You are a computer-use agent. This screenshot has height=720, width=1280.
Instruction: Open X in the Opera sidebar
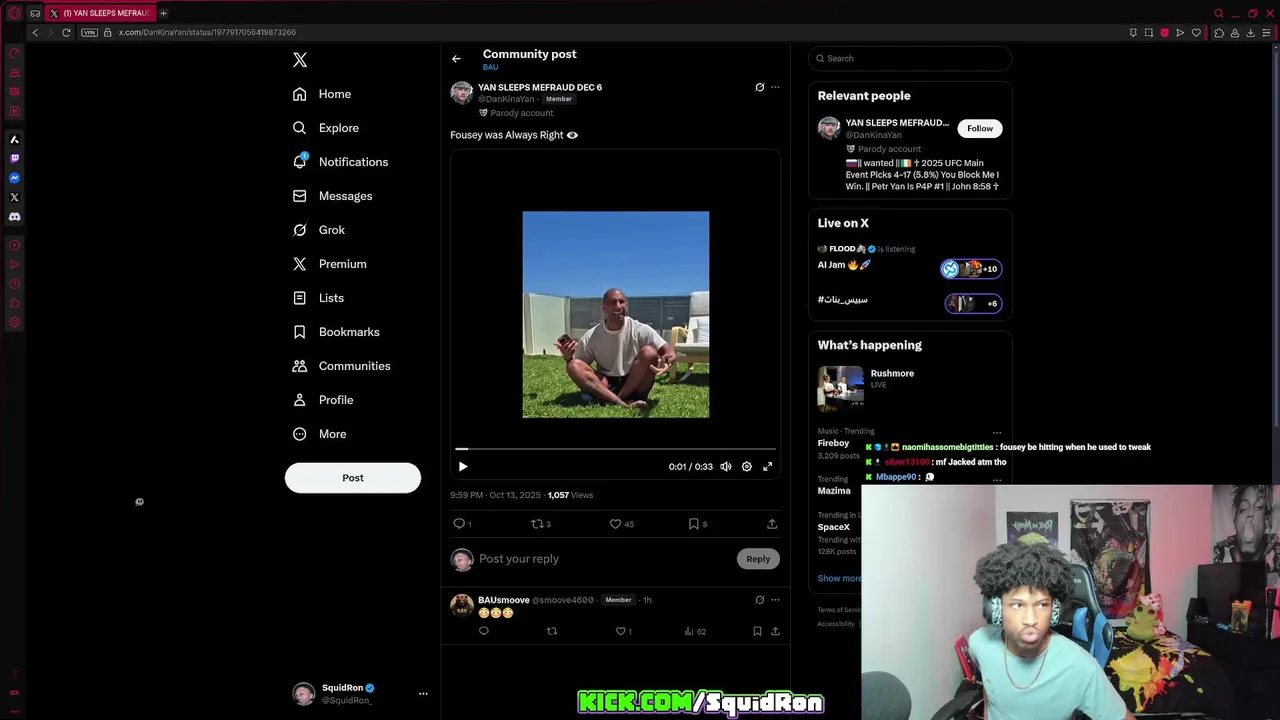click(14, 197)
